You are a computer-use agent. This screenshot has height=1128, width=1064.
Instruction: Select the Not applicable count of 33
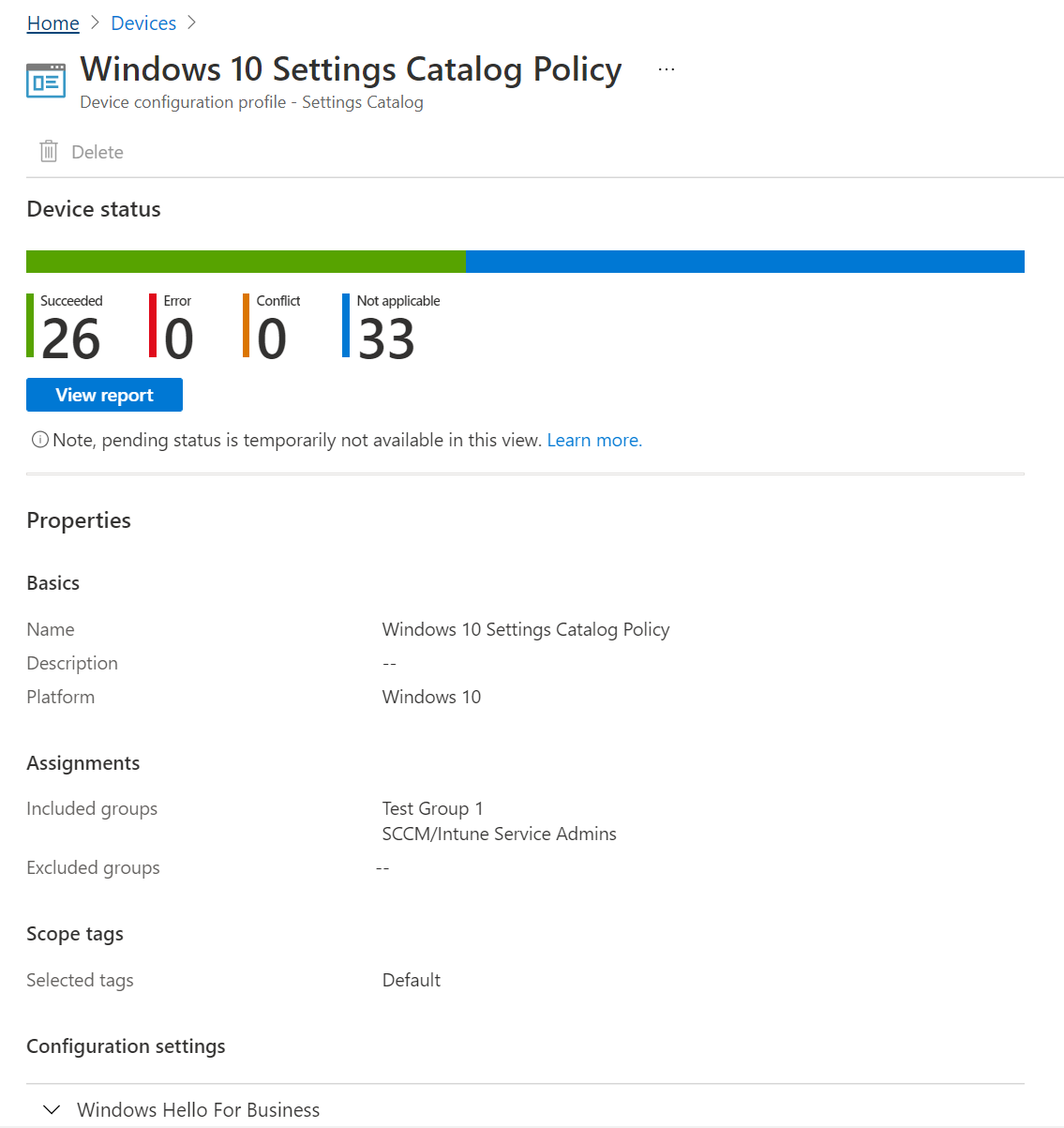pyautogui.click(x=386, y=338)
